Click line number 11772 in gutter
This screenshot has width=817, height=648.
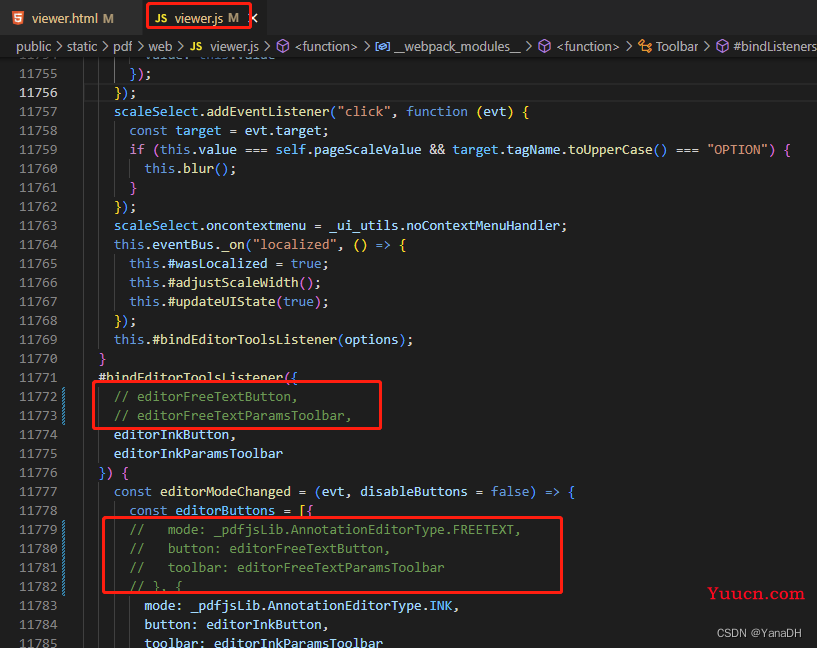coord(38,396)
